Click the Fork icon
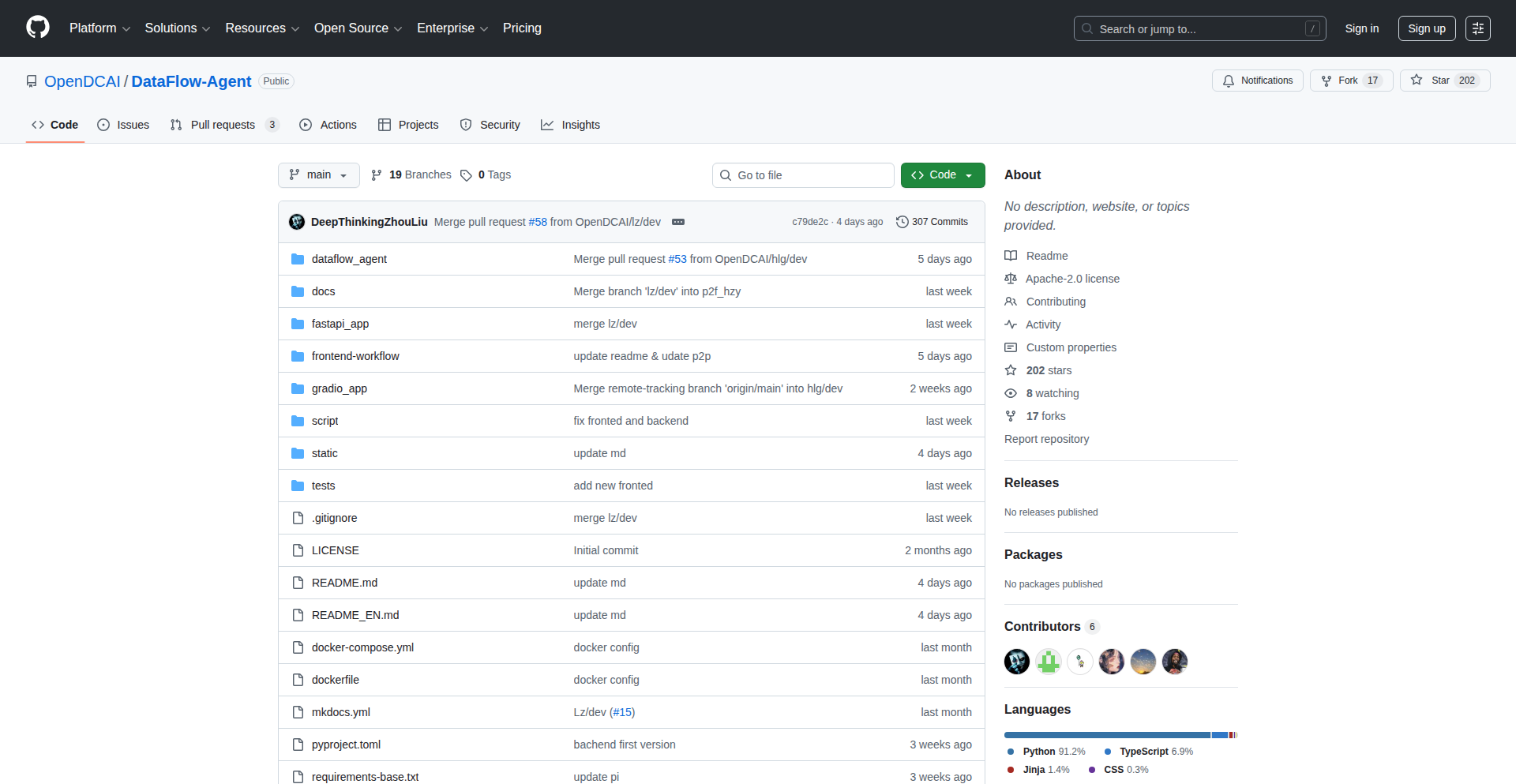This screenshot has width=1516, height=784. [x=1326, y=81]
